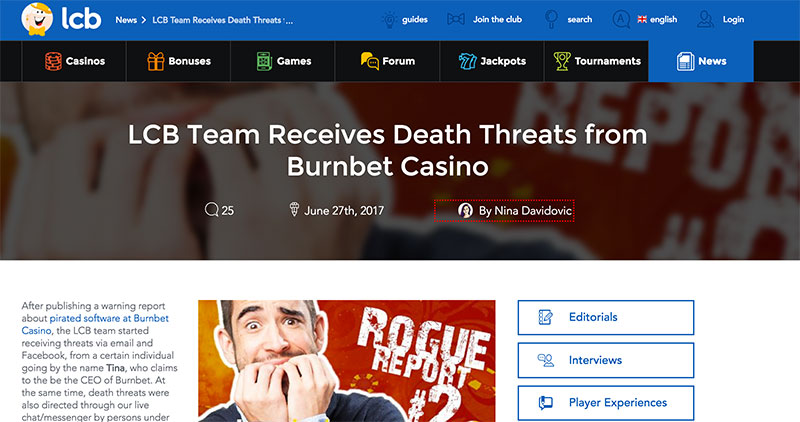Screen dimensions: 800x422
Task: Open the Interviews category button
Action: pos(606,360)
